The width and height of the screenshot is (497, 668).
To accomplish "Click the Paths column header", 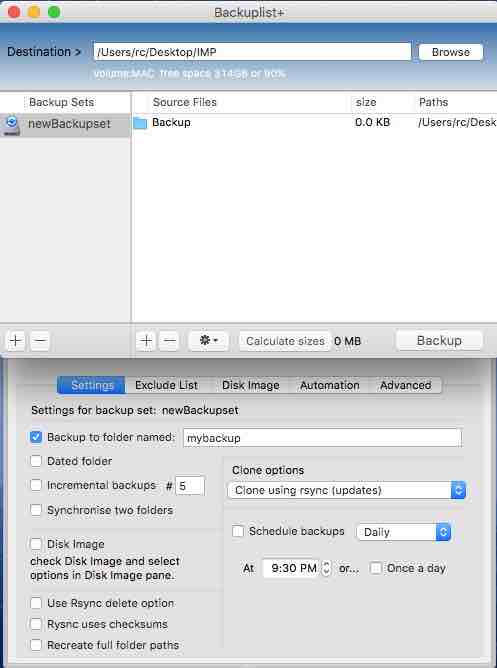I will click(x=433, y=102).
